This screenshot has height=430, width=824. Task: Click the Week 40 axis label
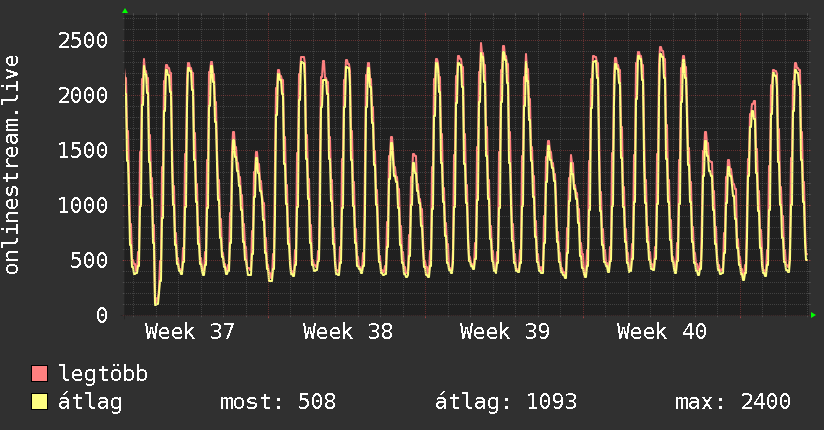tap(662, 332)
